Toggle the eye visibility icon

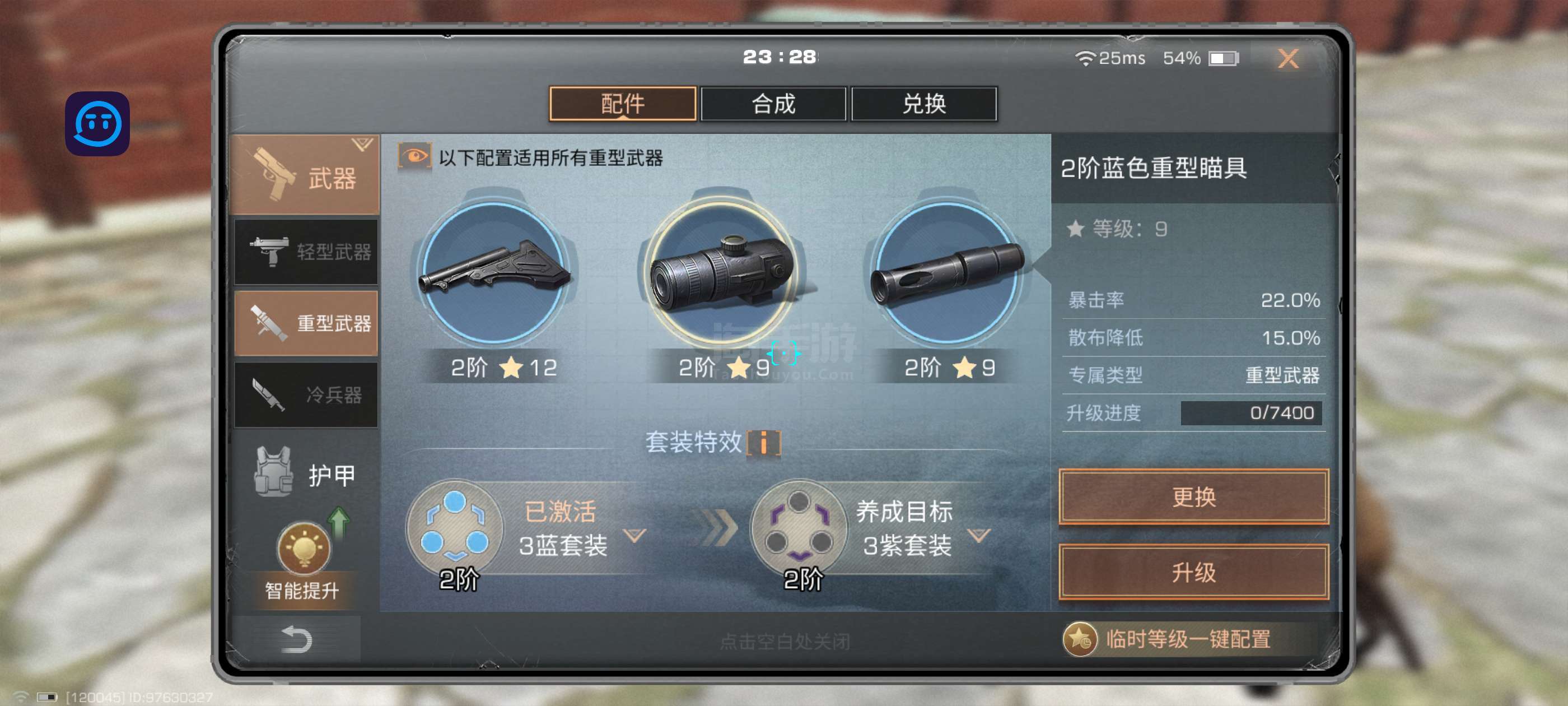pyautogui.click(x=414, y=156)
